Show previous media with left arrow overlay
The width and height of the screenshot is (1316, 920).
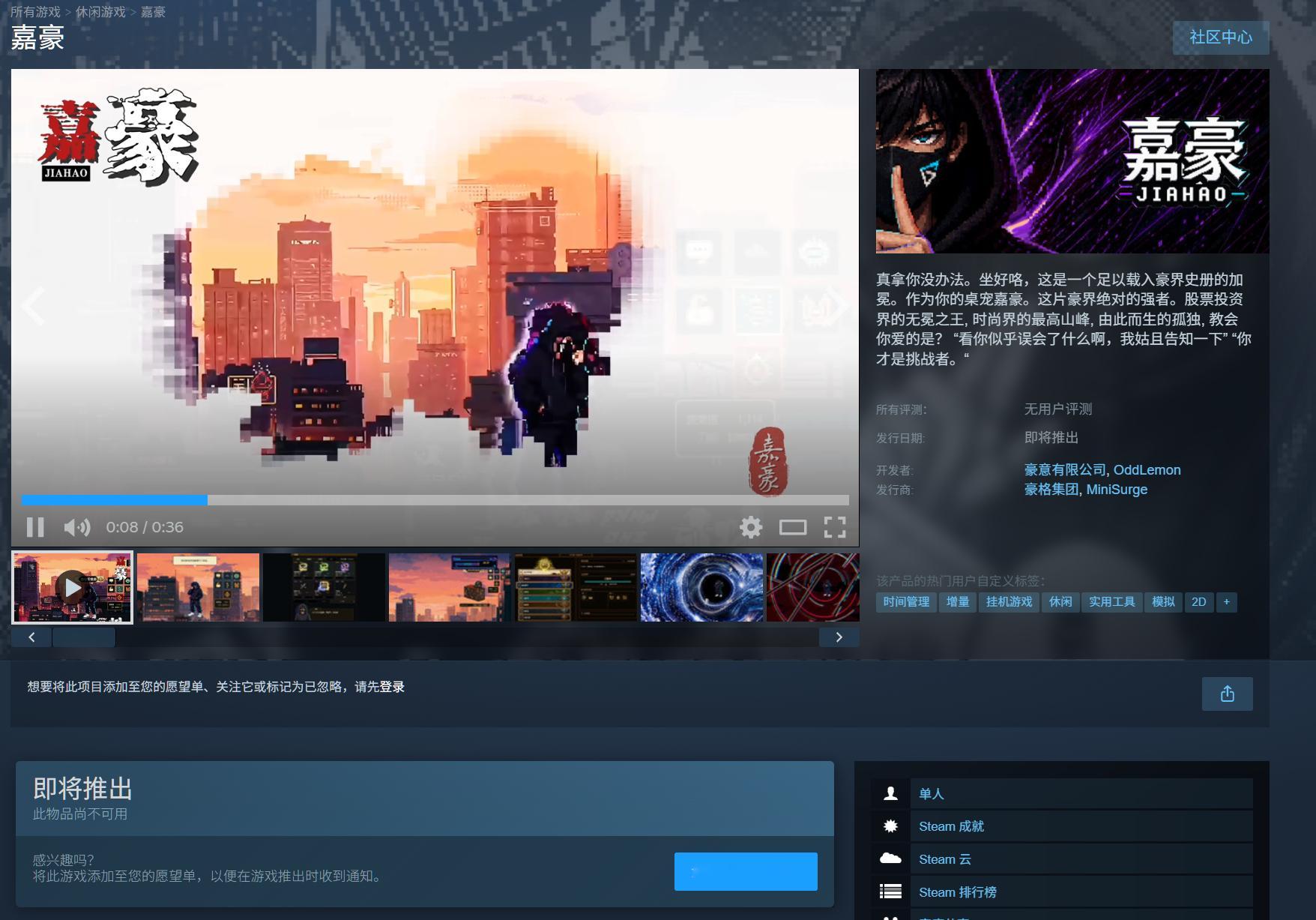(33, 306)
